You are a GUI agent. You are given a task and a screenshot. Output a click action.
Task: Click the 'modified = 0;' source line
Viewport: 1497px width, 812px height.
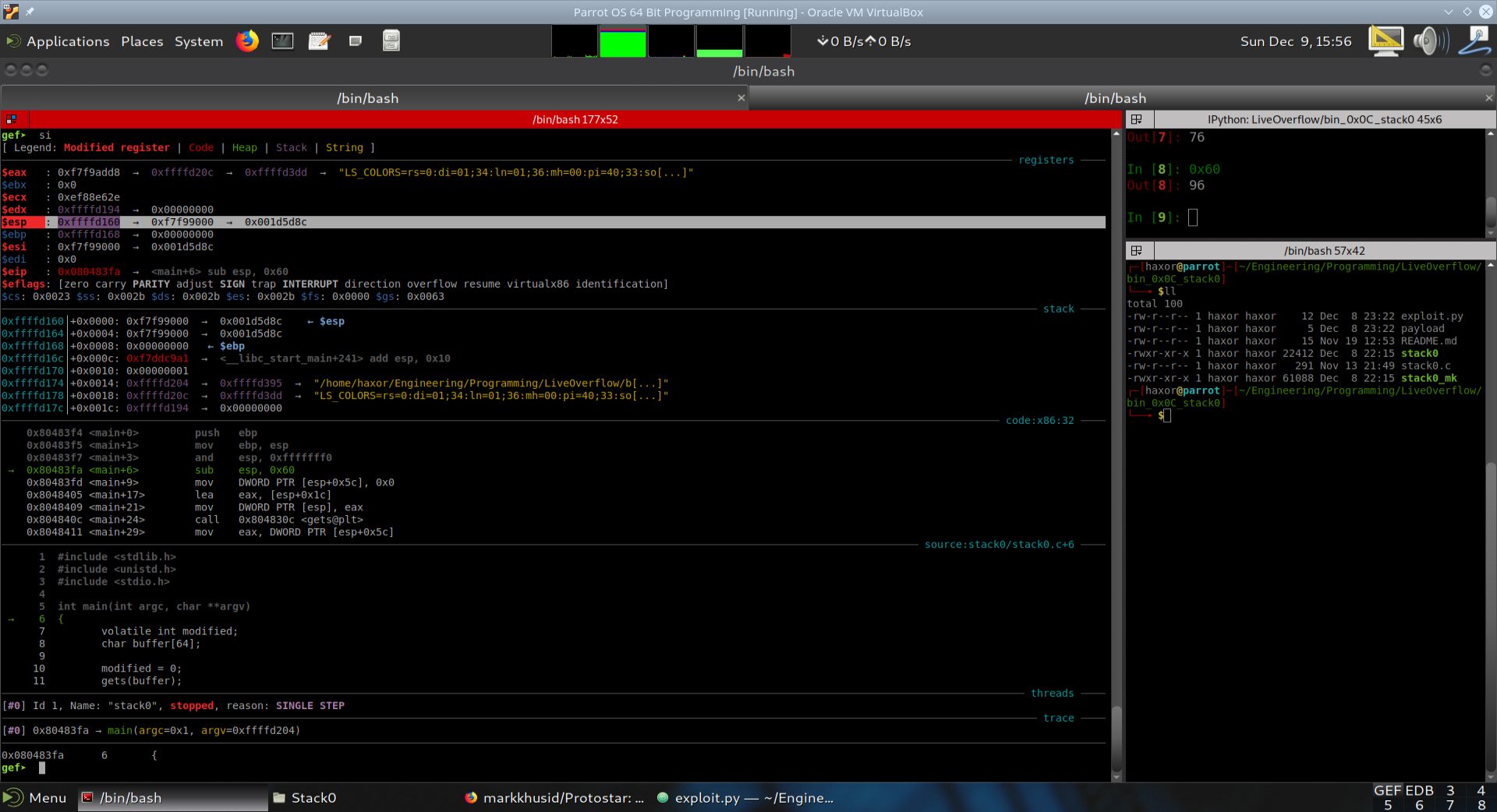(141, 669)
